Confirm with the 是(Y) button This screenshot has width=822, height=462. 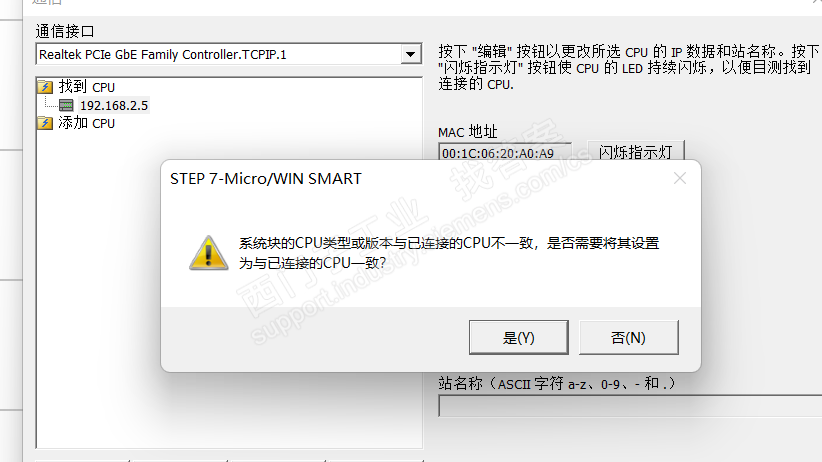pyautogui.click(x=518, y=337)
